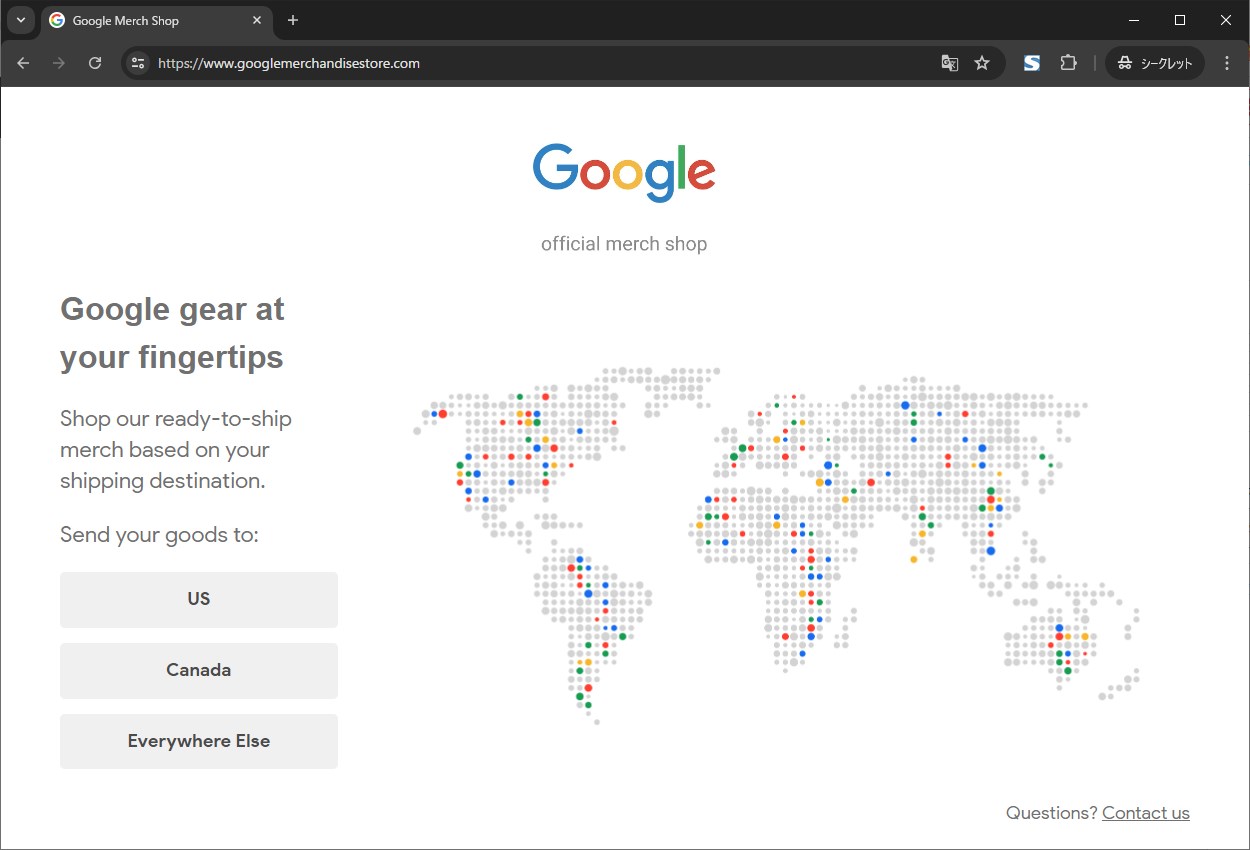Click the 'Google gear at your fingertips' heading

click(x=172, y=333)
